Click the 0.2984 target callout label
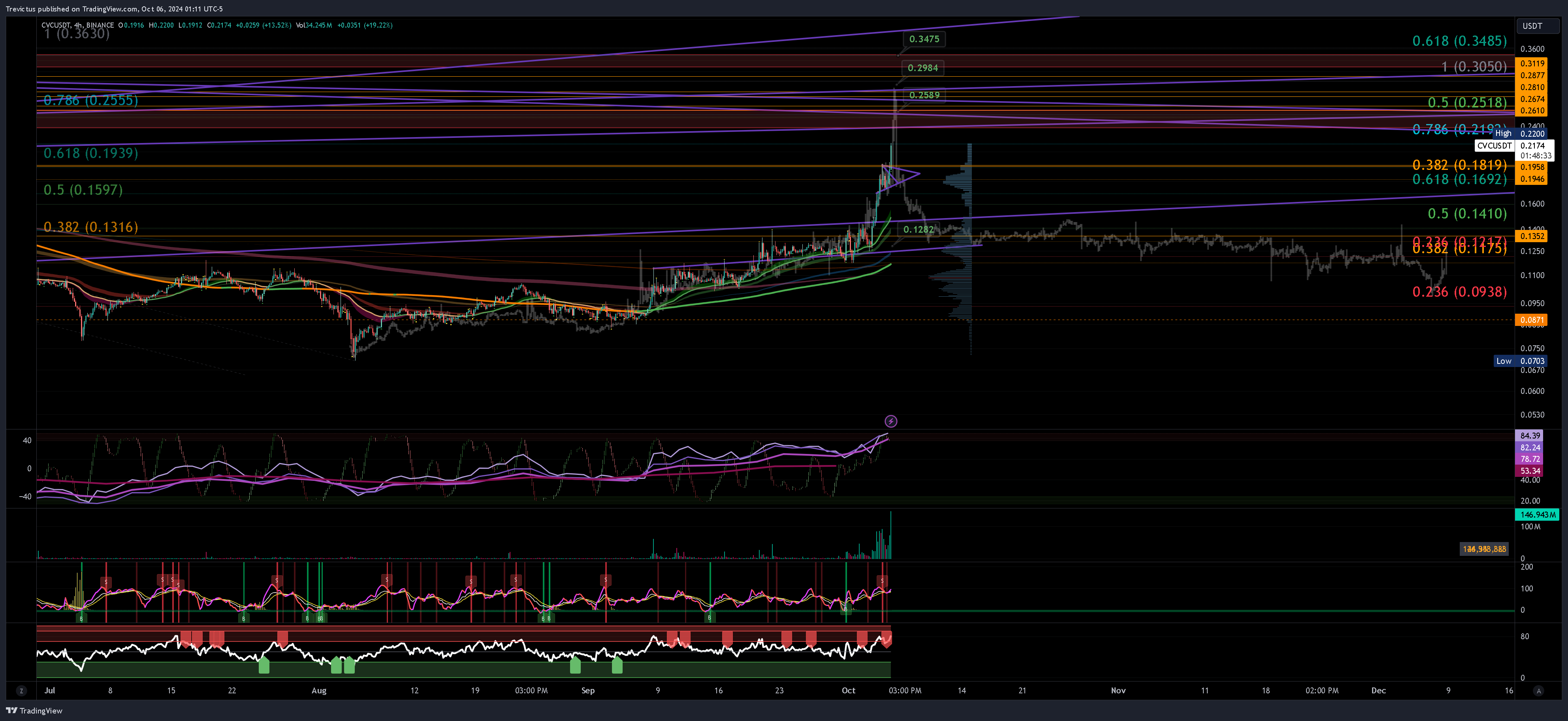Image resolution: width=1568 pixels, height=721 pixels. point(923,68)
